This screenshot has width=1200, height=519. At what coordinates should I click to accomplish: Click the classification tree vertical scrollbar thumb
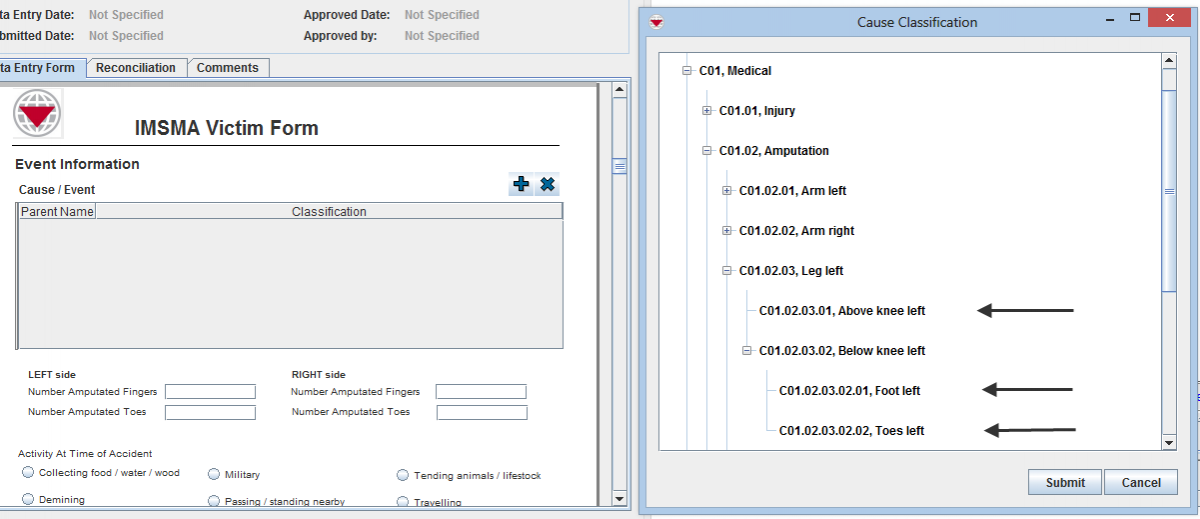(1168, 190)
